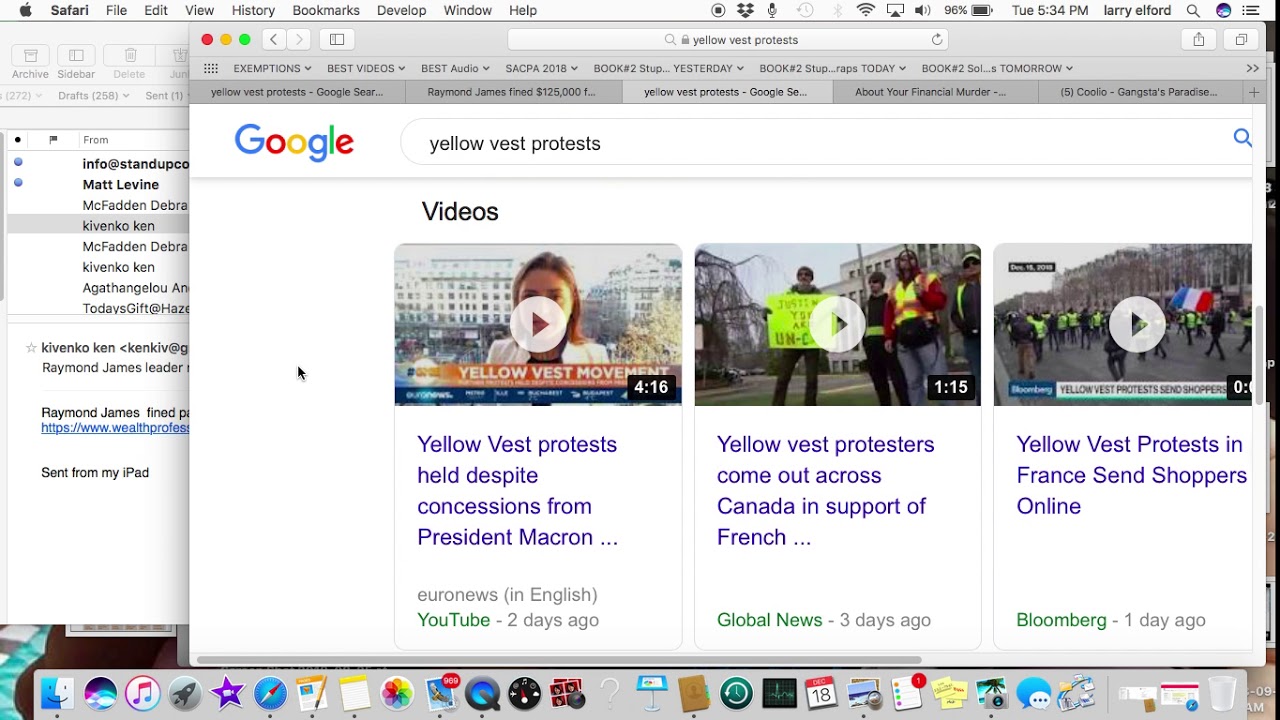Screen dimensions: 1280x720
Task: Open the Develop menu
Action: [x=401, y=10]
